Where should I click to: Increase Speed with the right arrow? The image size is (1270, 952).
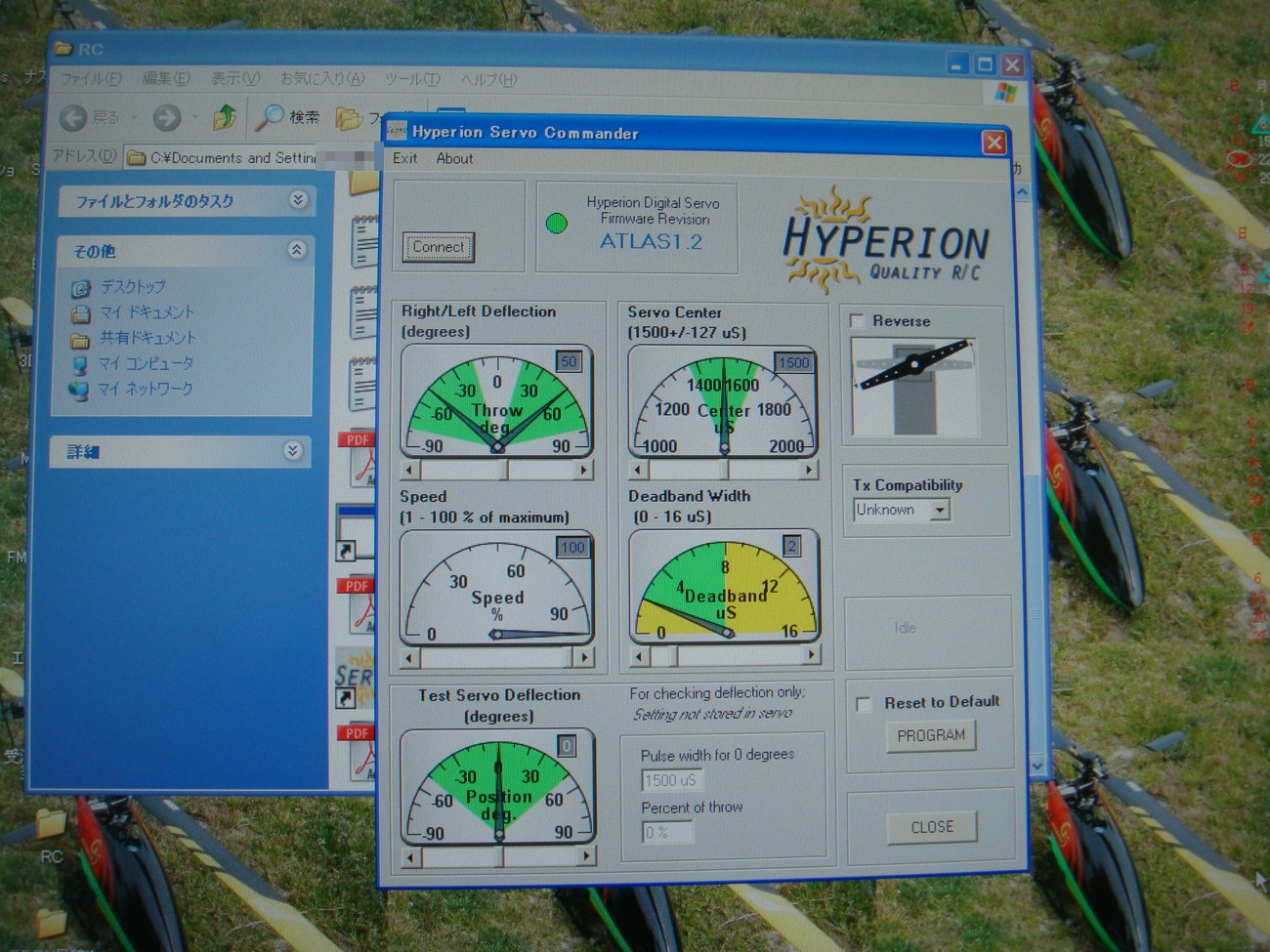[x=584, y=658]
